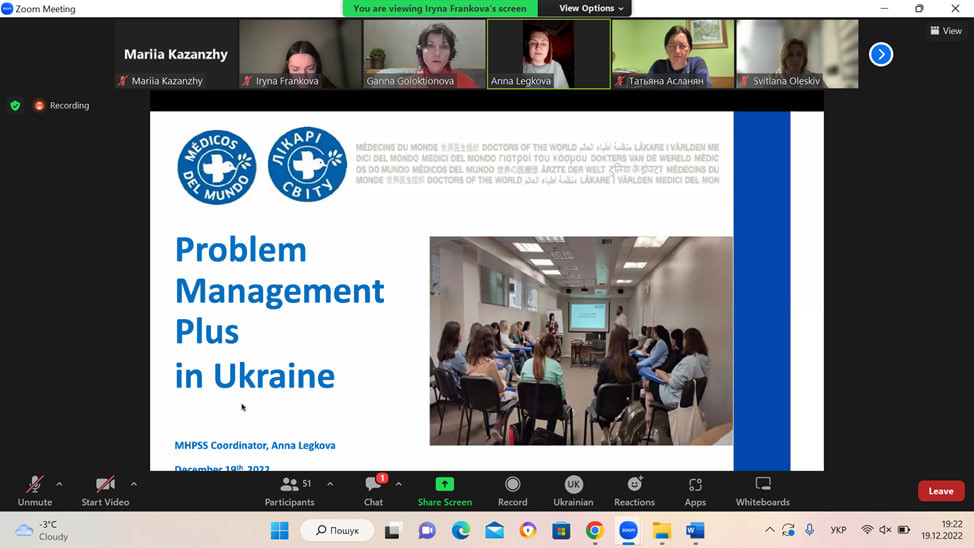Expand video options arrow beside Start Video
This screenshot has width=974, height=548.
[134, 484]
